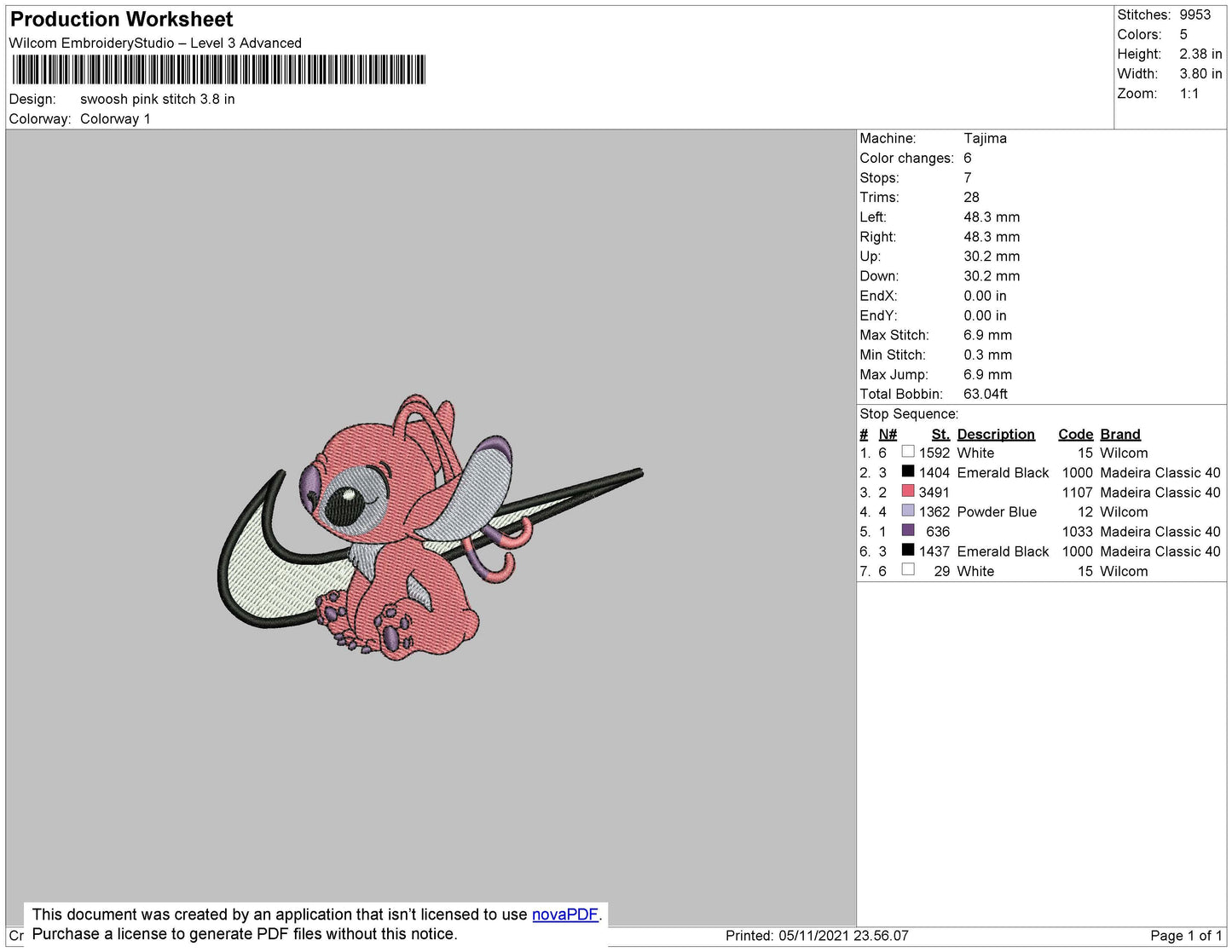Click 'Wilcom EmbroideryStudio – Level 3 Advanced' text
The height and width of the screenshot is (952, 1232).
pos(155,43)
